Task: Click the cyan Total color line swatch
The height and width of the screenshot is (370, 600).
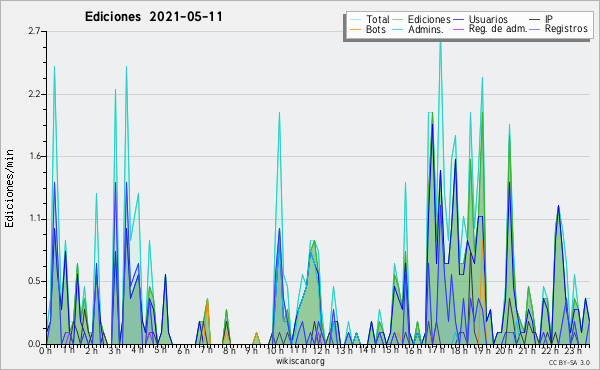Action: (x=355, y=20)
